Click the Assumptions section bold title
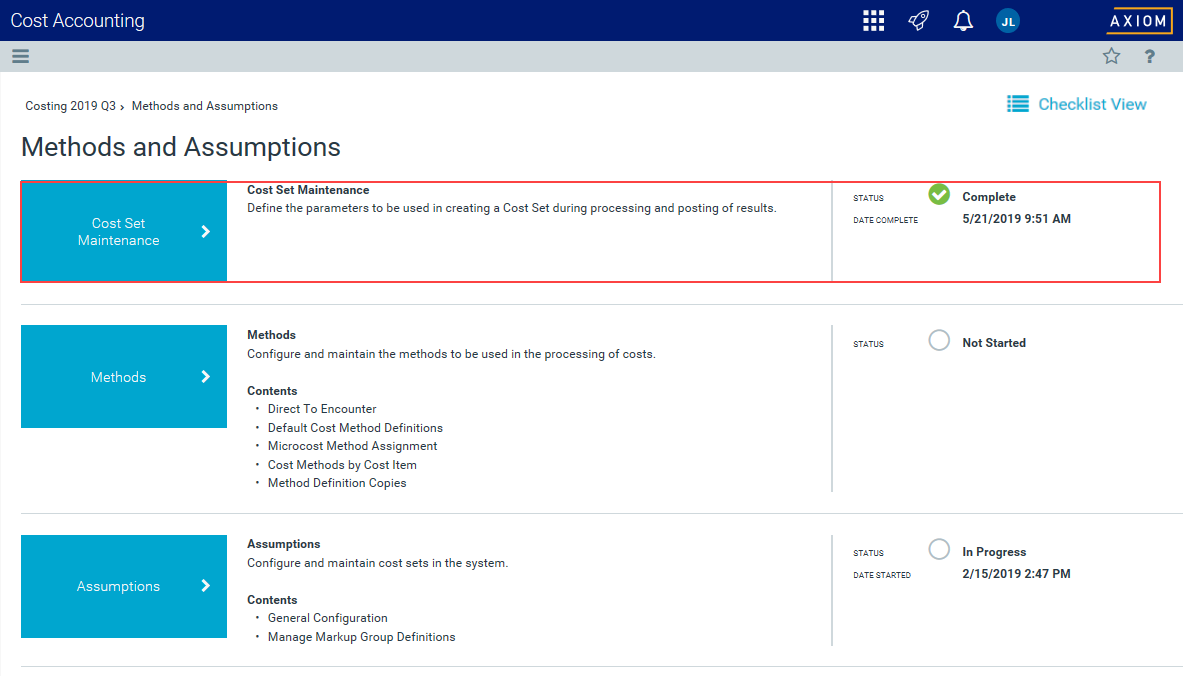This screenshot has height=676, width=1183. (x=284, y=544)
